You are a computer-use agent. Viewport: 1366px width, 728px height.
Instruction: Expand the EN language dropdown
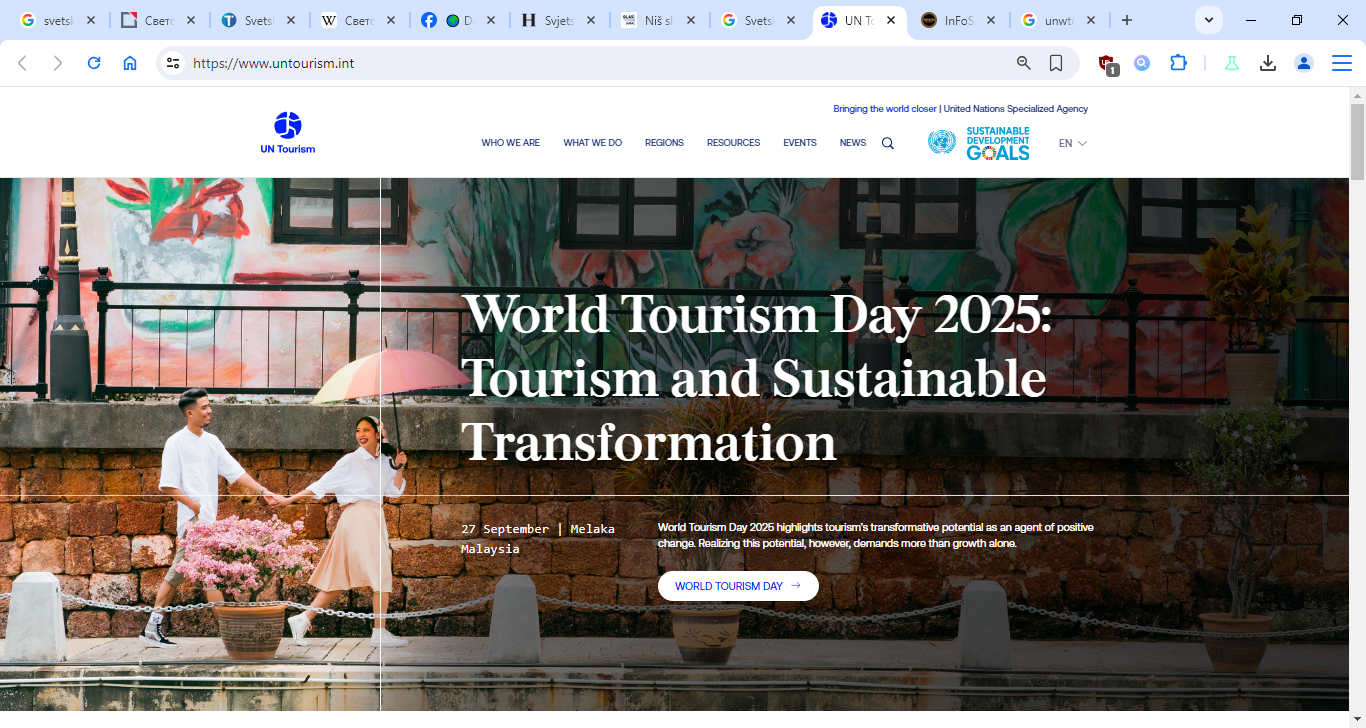(1072, 143)
